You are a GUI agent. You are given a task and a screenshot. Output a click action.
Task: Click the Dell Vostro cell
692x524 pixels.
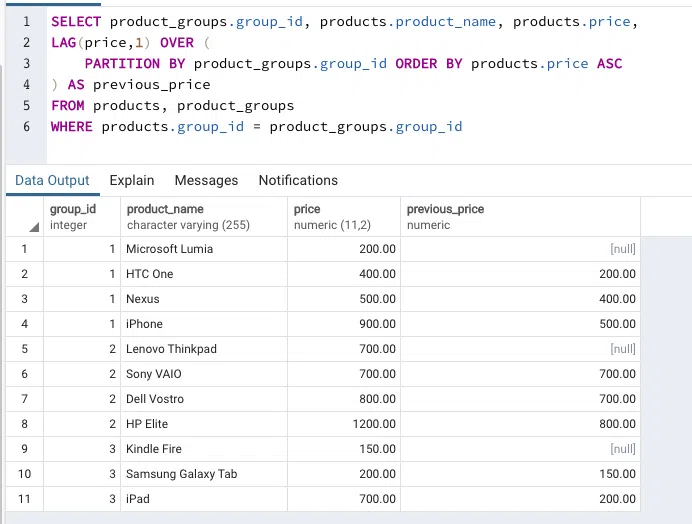(204, 399)
